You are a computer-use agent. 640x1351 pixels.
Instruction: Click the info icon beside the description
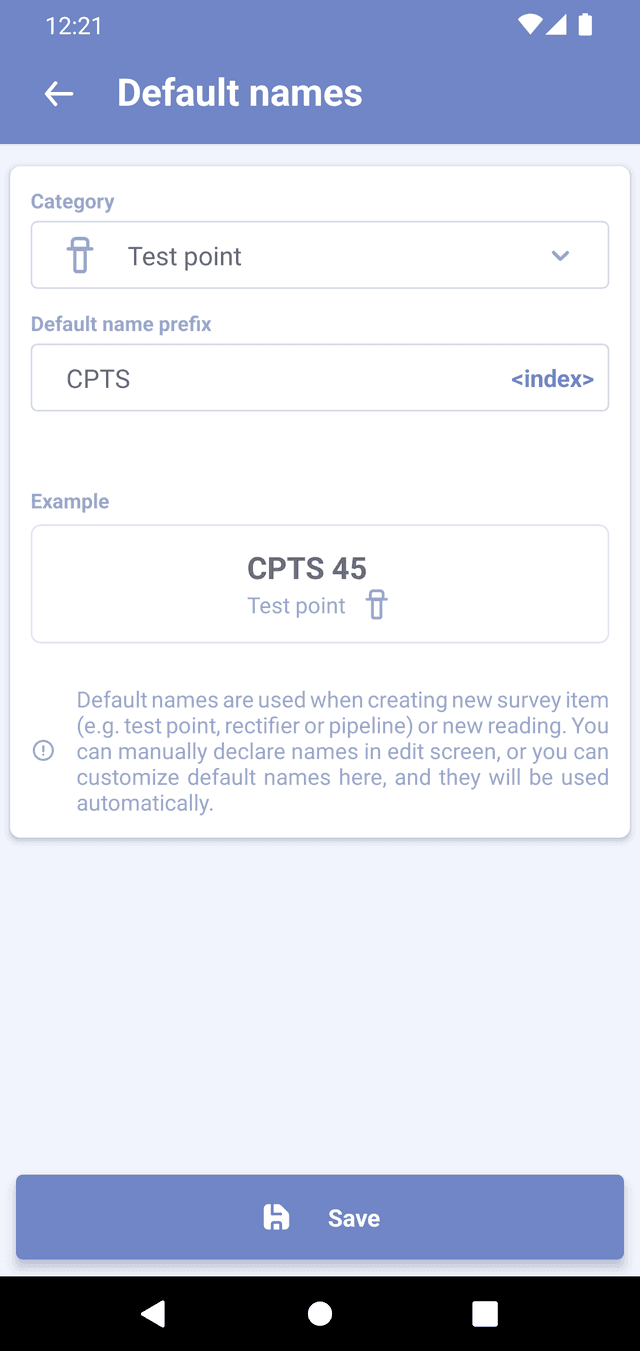(x=44, y=751)
